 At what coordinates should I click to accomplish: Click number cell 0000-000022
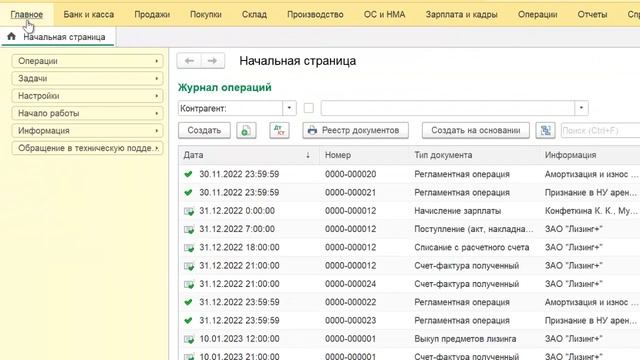(351, 302)
